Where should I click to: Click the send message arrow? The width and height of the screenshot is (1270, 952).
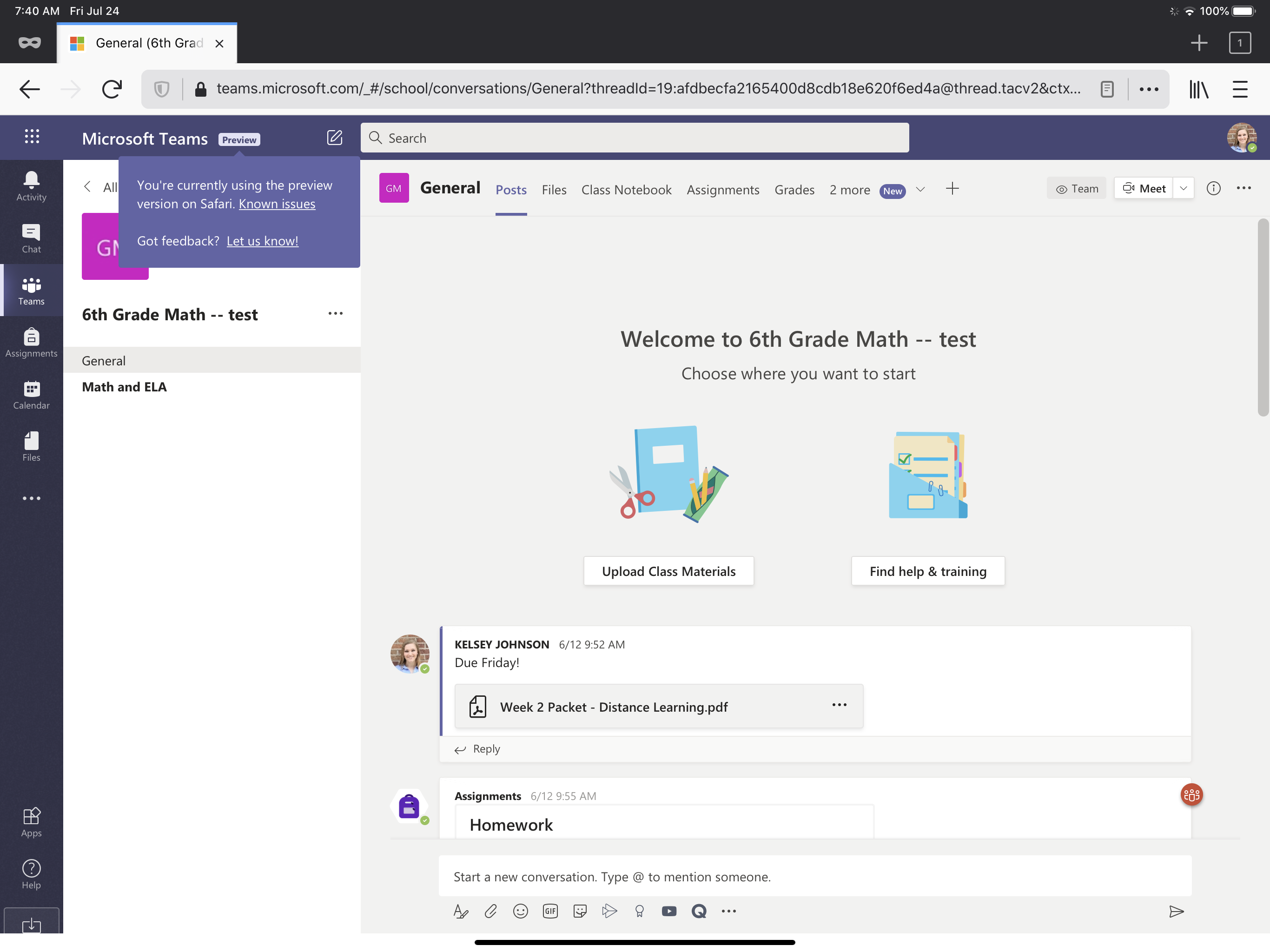[1176, 911]
